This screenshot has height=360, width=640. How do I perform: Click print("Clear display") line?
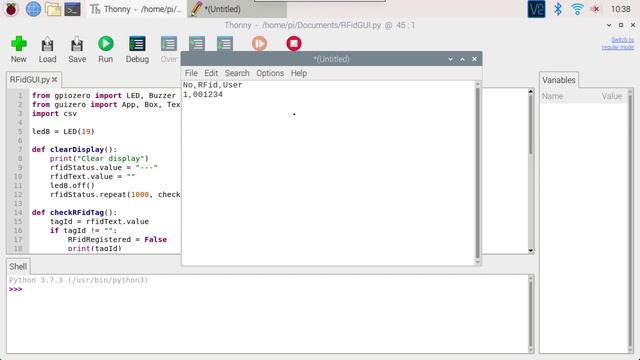99,158
